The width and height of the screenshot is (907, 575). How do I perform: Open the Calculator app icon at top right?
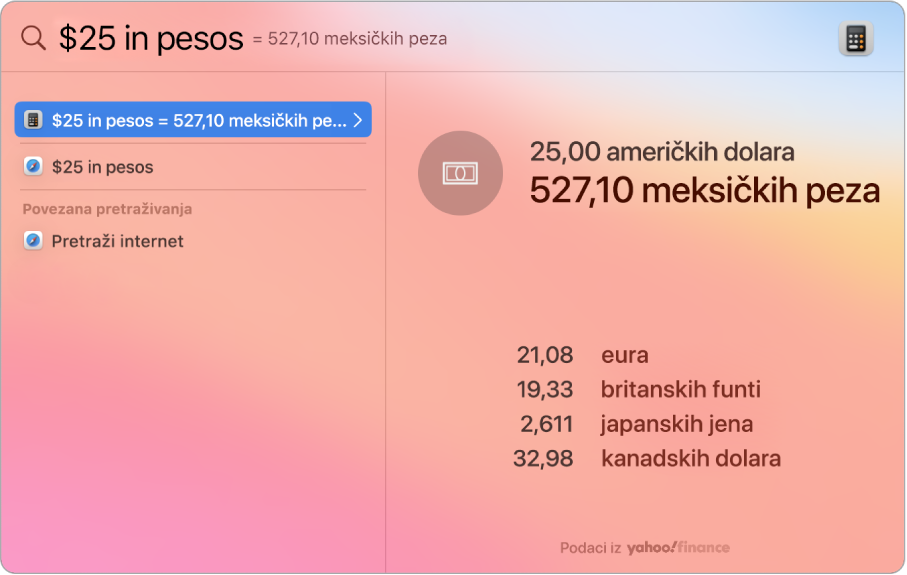coord(856,39)
